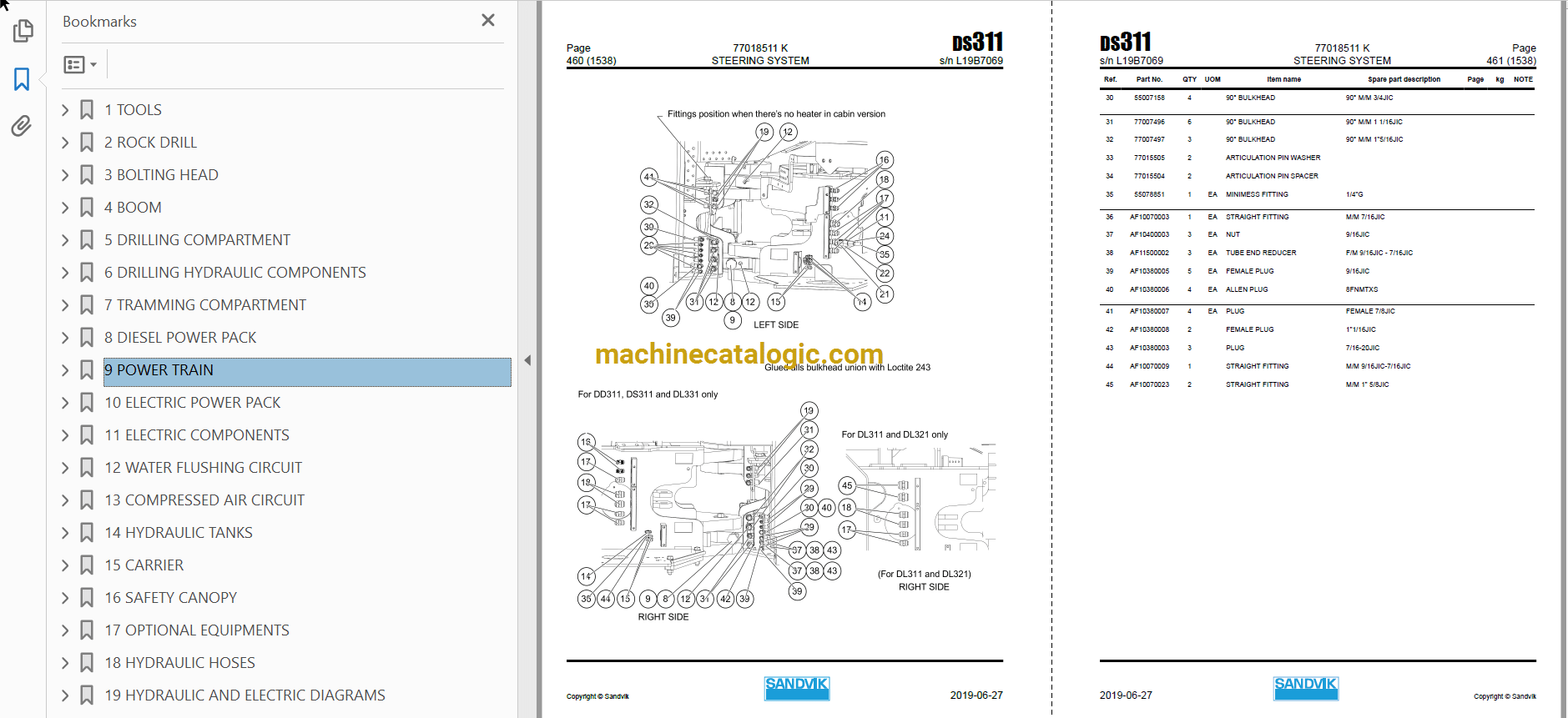Navigate to the 4 BOOM bookmark
Image resolution: width=1568 pixels, height=718 pixels.
point(133,208)
